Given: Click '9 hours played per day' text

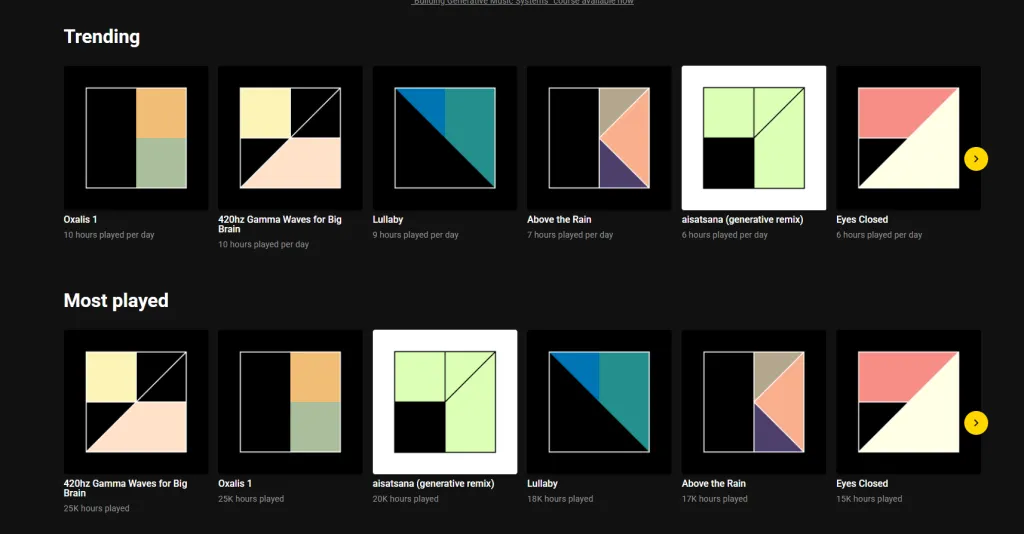Looking at the screenshot, I should click(x=415, y=235).
